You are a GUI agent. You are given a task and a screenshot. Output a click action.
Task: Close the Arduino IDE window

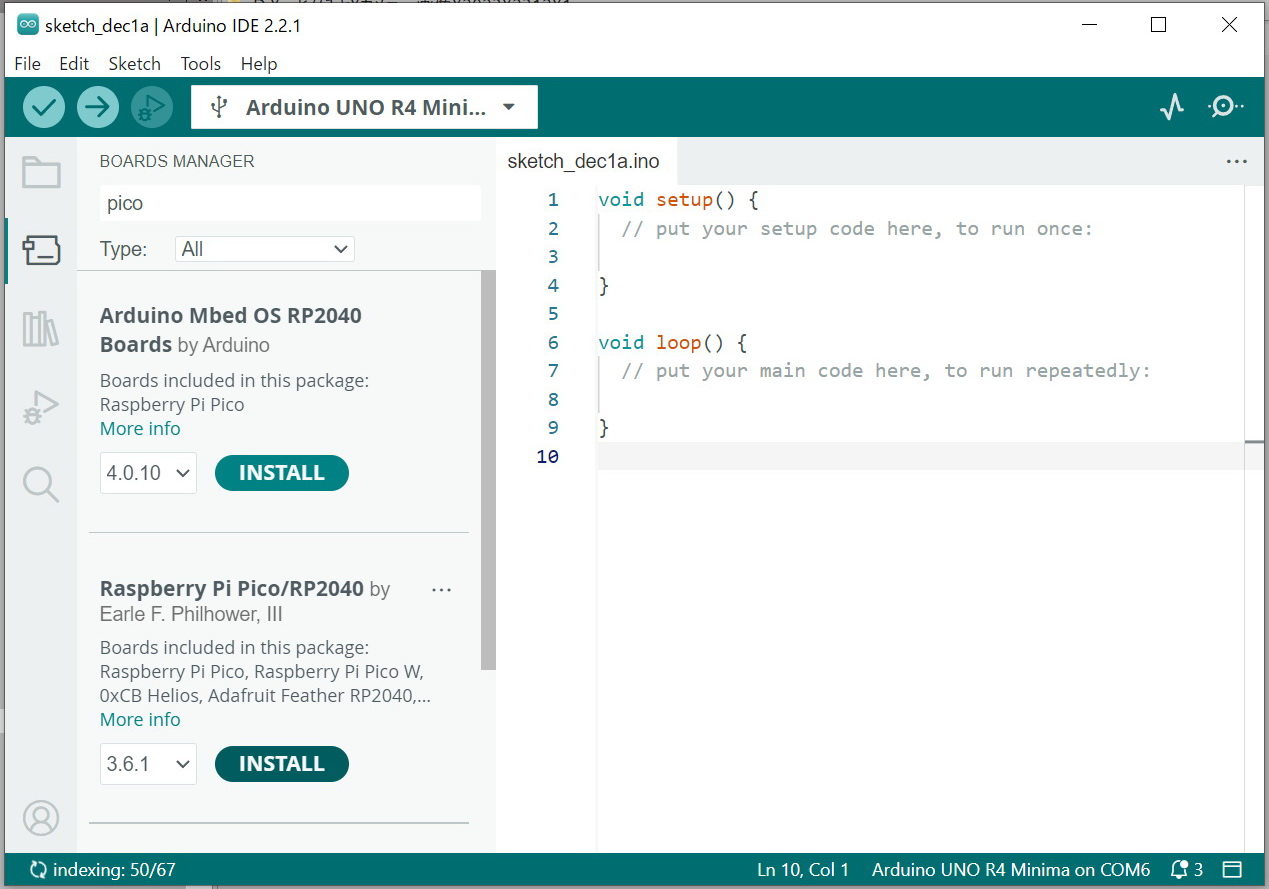point(1229,26)
